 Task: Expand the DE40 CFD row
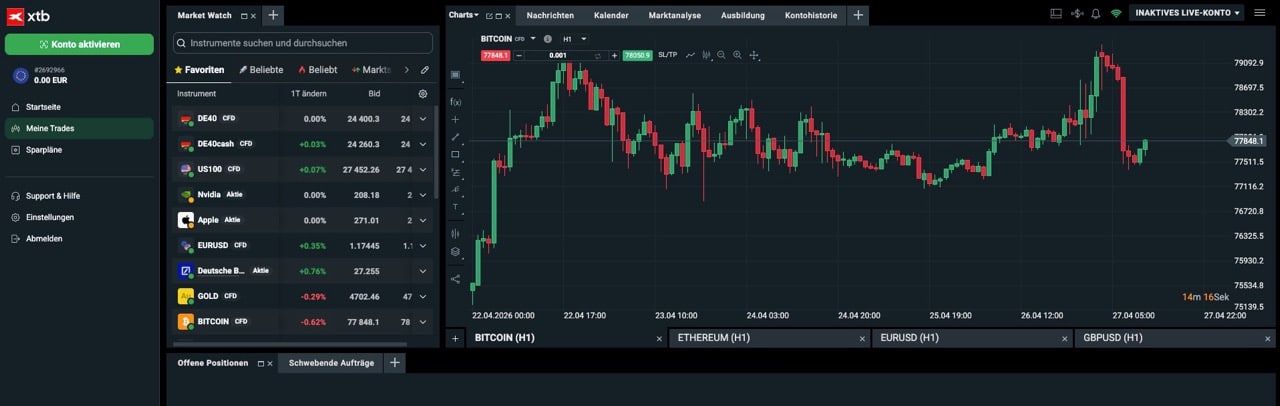422,118
